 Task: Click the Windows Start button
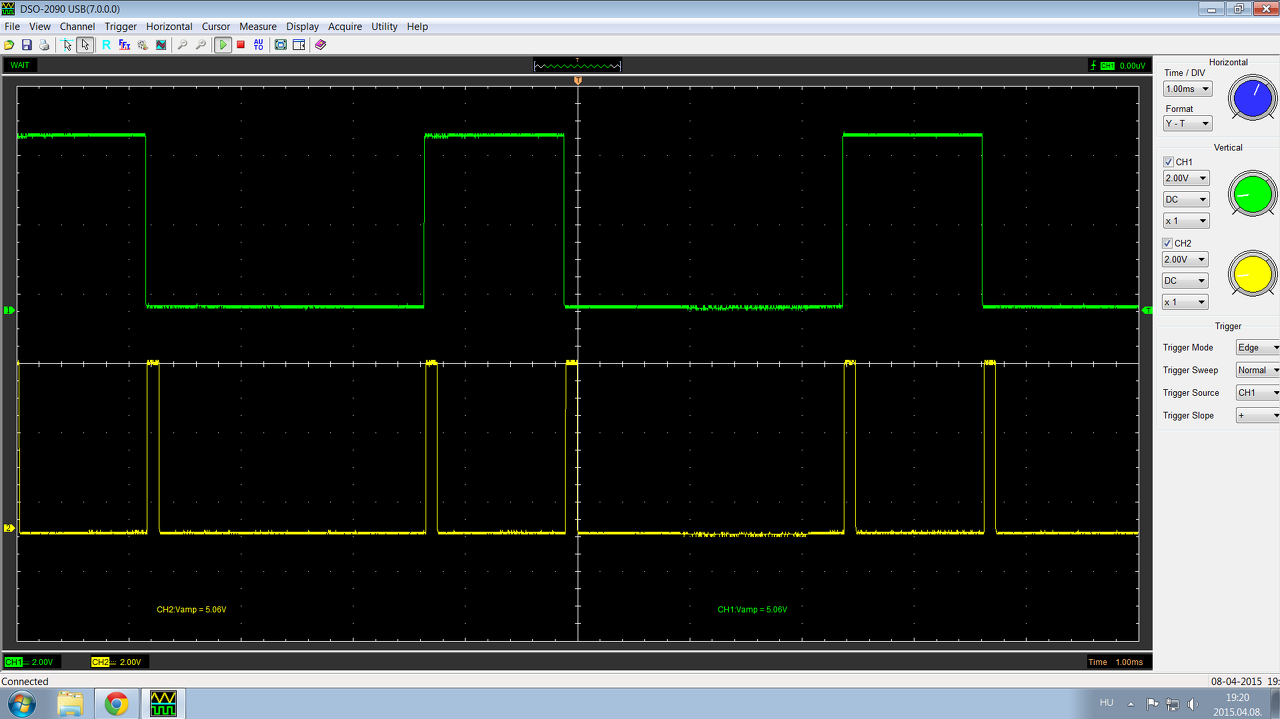click(x=20, y=704)
